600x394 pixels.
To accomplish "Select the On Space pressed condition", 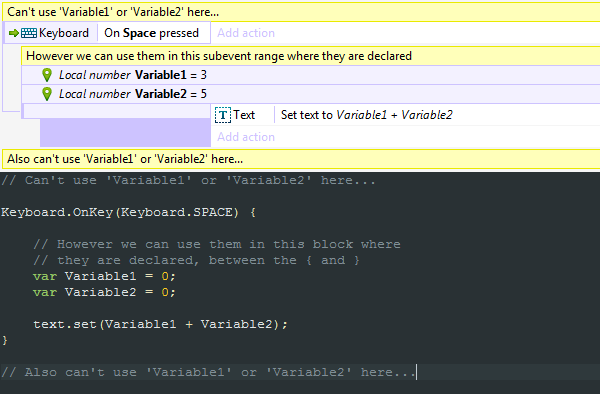I will (x=152, y=33).
